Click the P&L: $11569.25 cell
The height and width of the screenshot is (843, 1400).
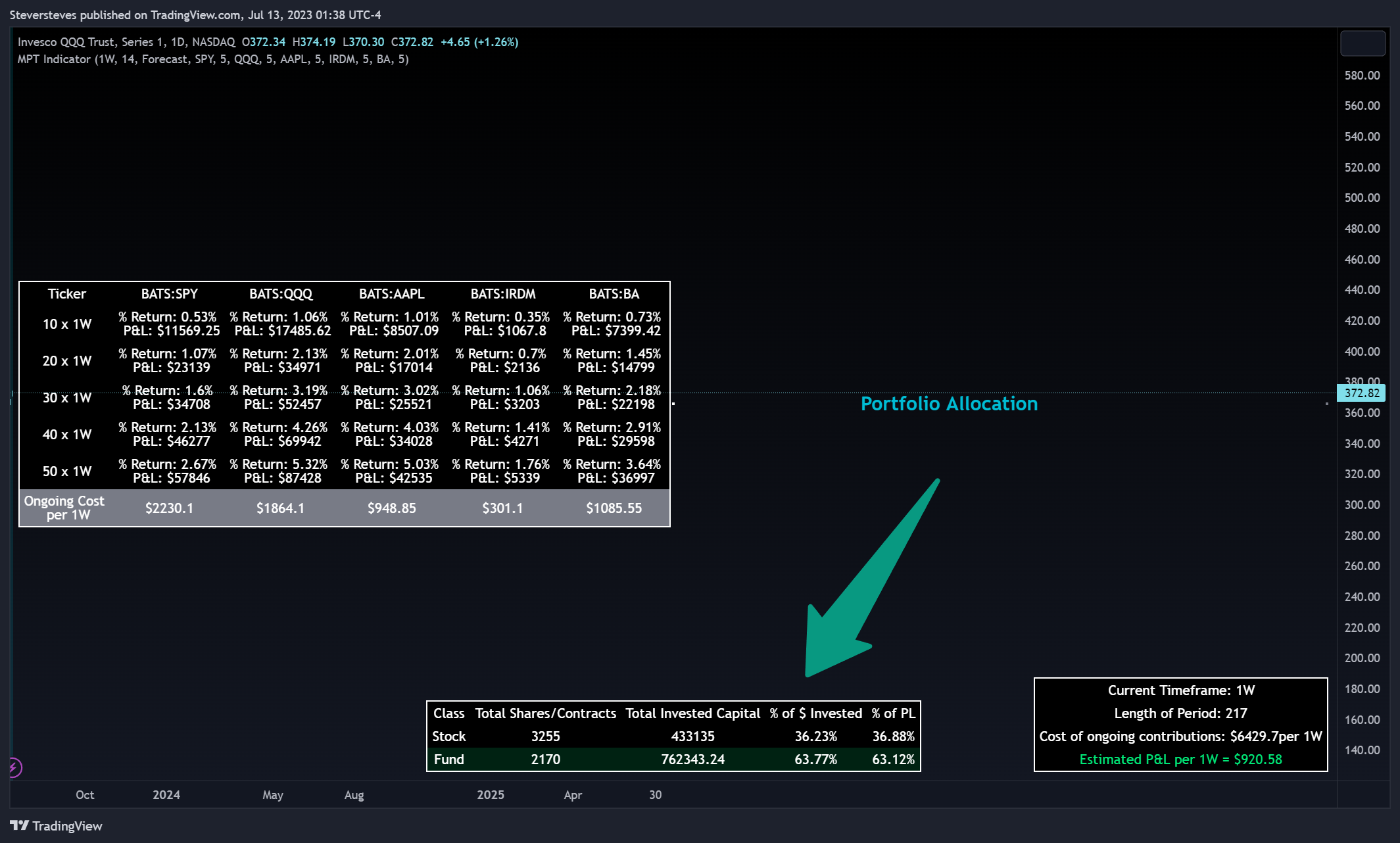coord(171,331)
